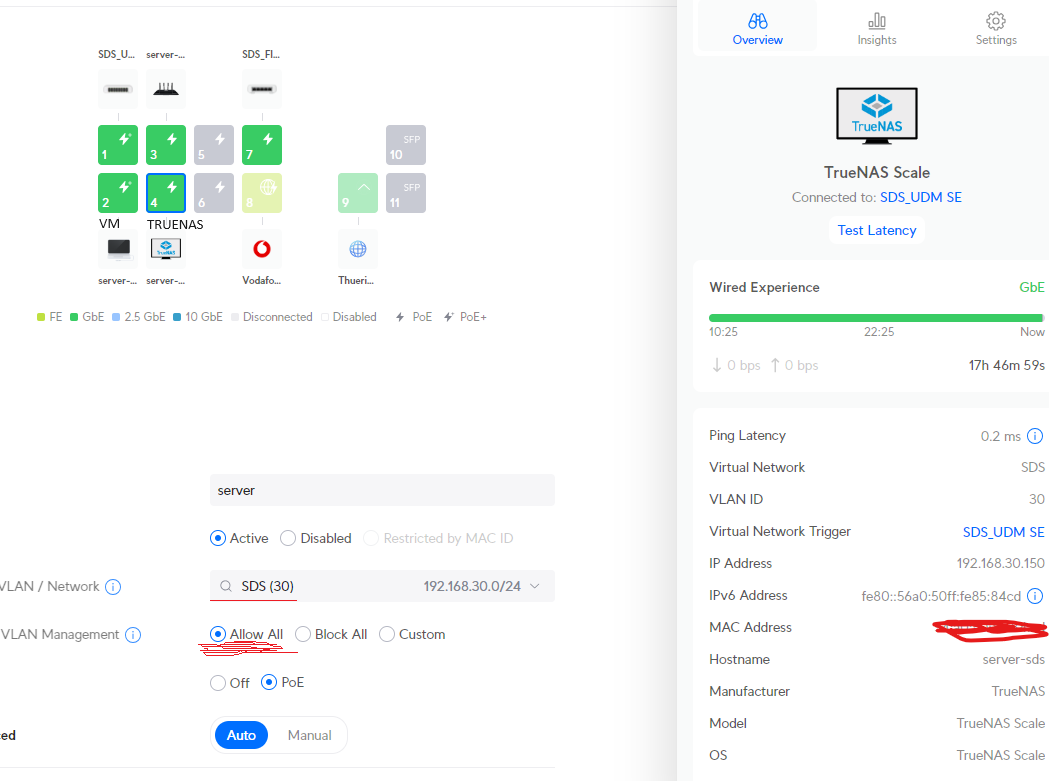Click the VLAN ID value 30
The width and height of the screenshot is (1049, 781).
pos(1036,499)
